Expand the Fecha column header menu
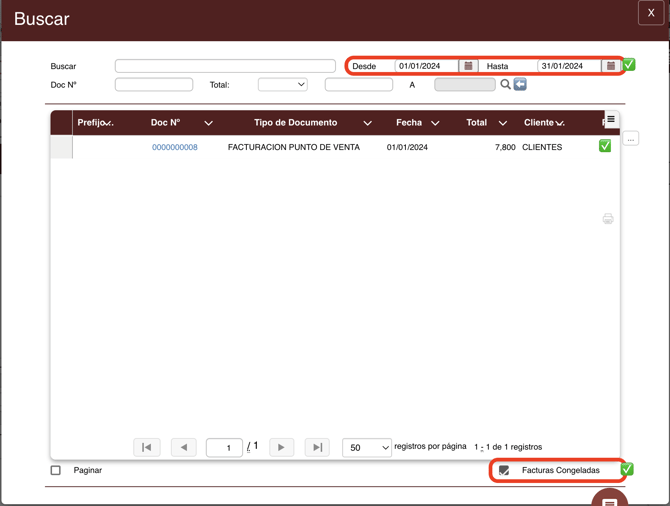Viewport: 670px width, 506px height. pyautogui.click(x=435, y=123)
